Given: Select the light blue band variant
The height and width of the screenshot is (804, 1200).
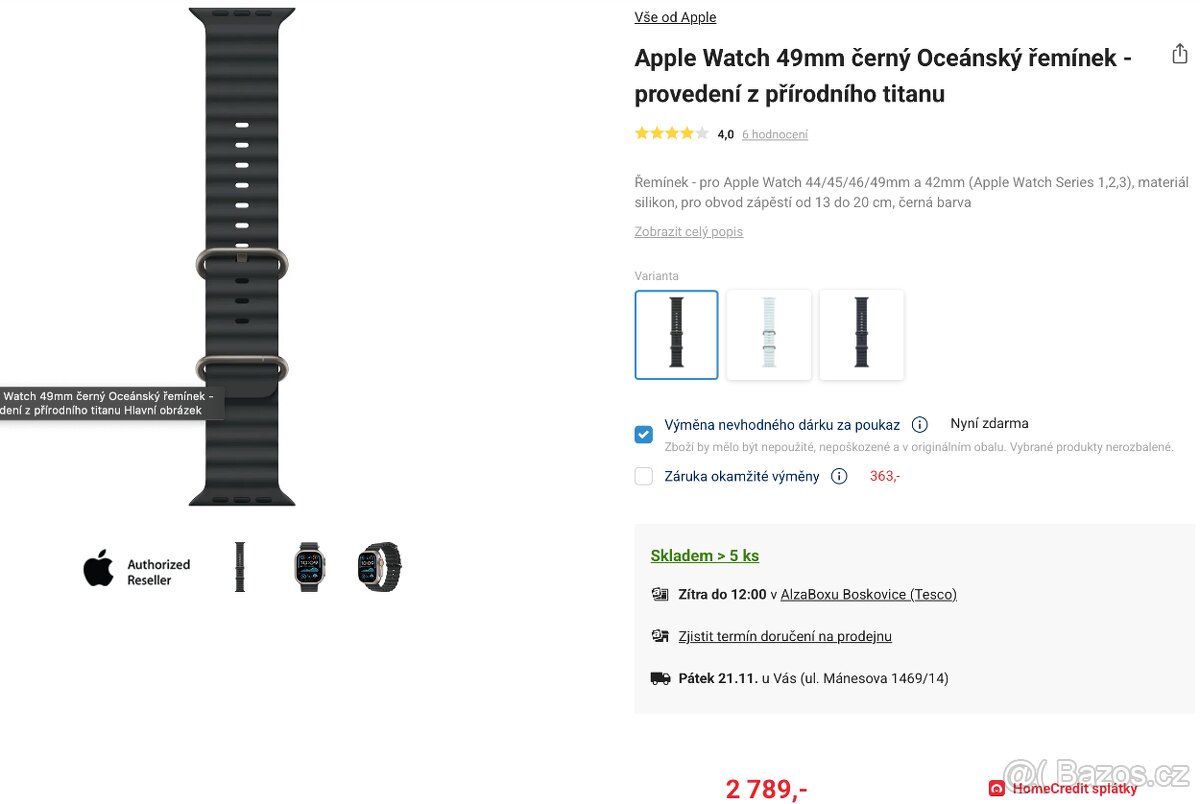Looking at the screenshot, I should coord(768,335).
